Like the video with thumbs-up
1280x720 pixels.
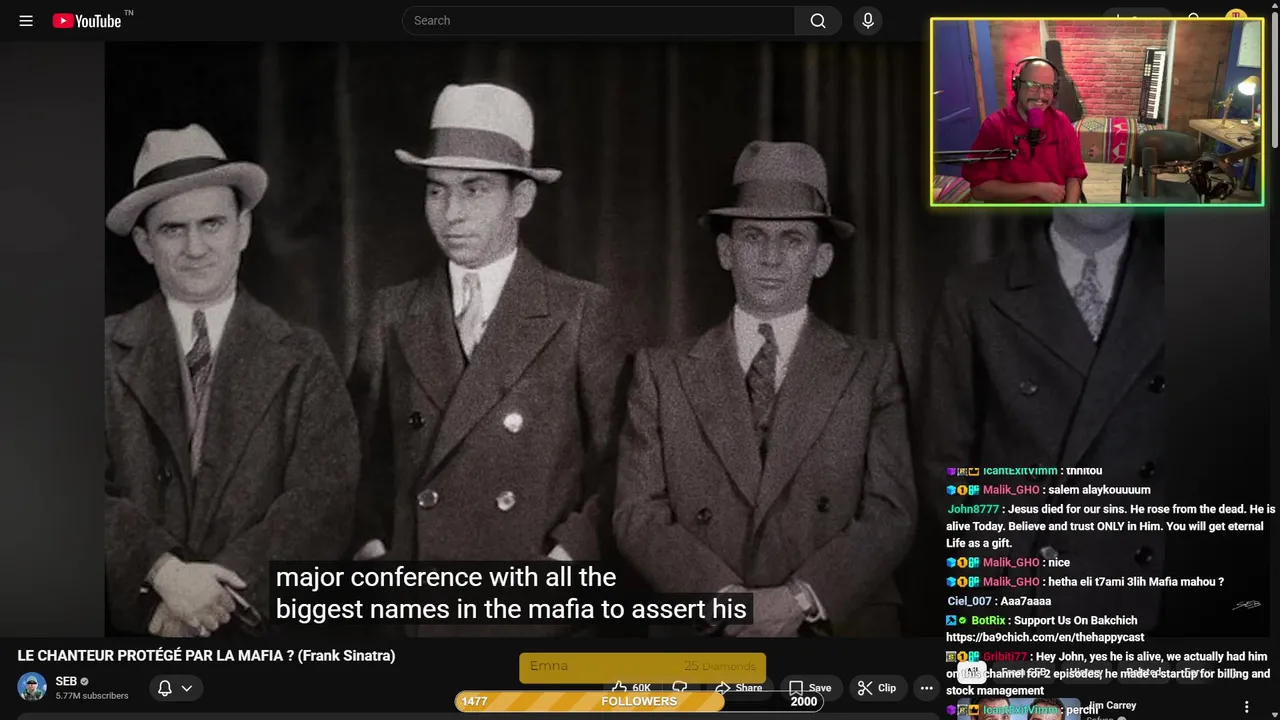click(630, 688)
